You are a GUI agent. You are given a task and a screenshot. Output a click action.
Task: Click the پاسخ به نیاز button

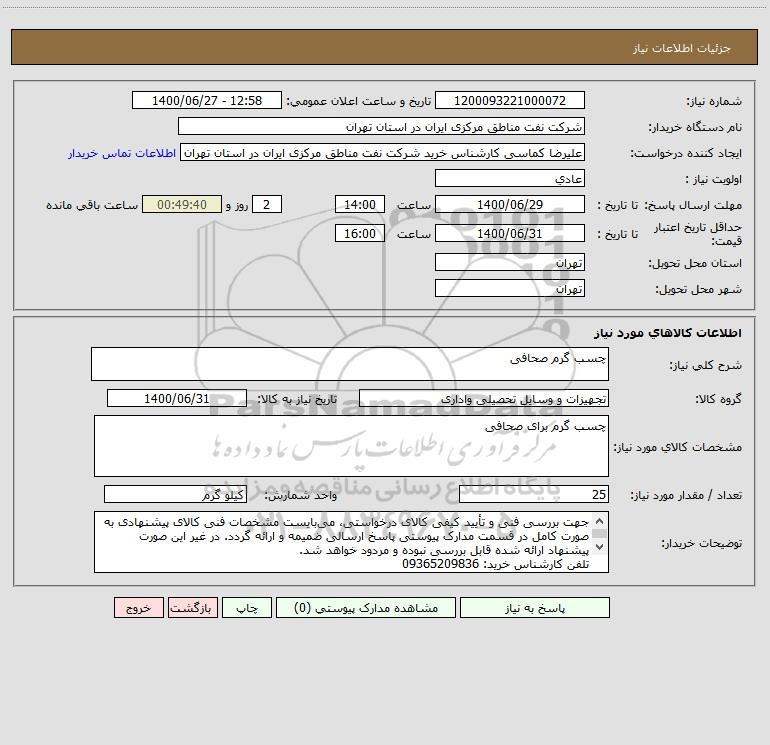pos(535,608)
